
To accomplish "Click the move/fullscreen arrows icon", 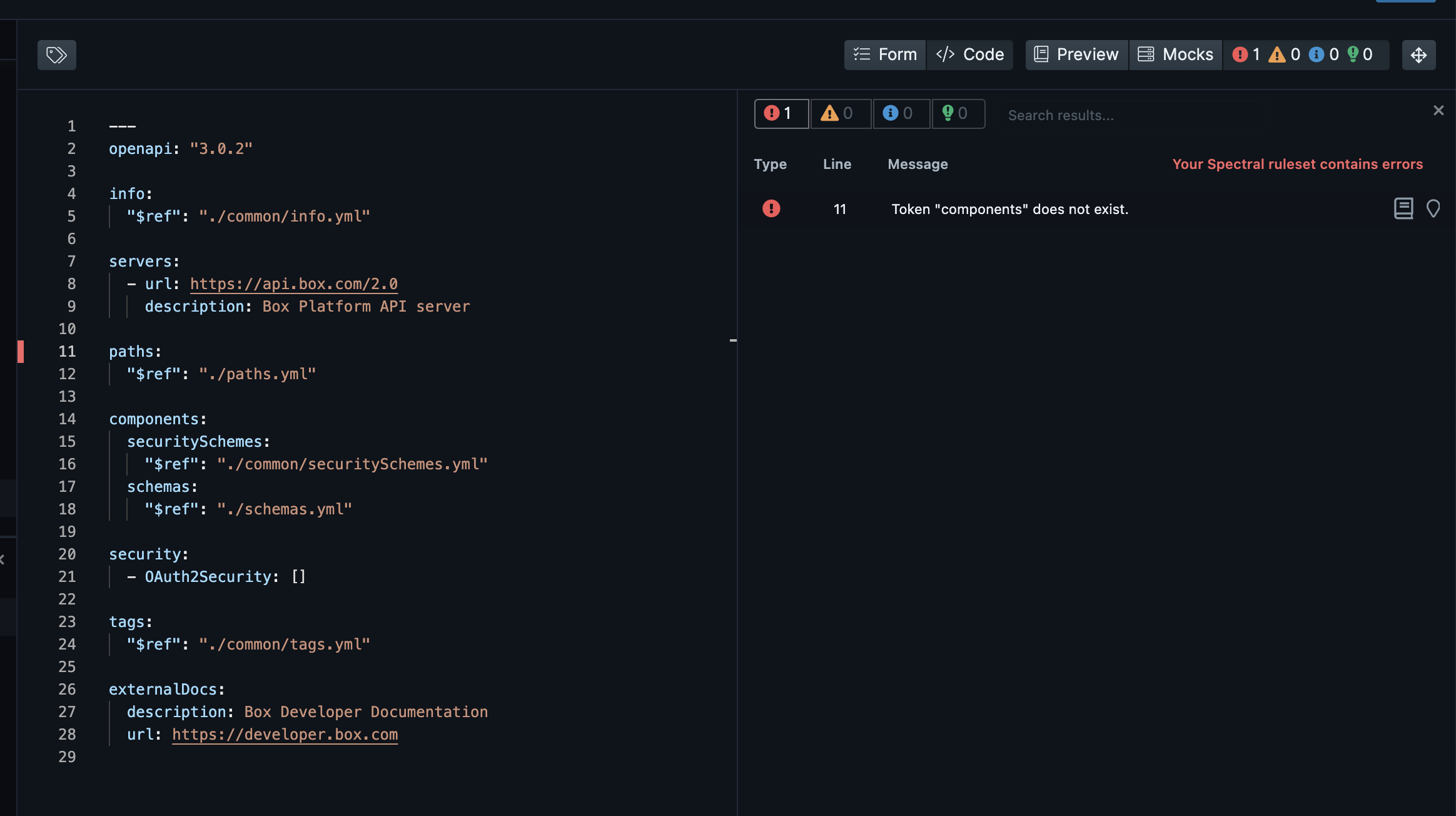I will pyautogui.click(x=1418, y=55).
